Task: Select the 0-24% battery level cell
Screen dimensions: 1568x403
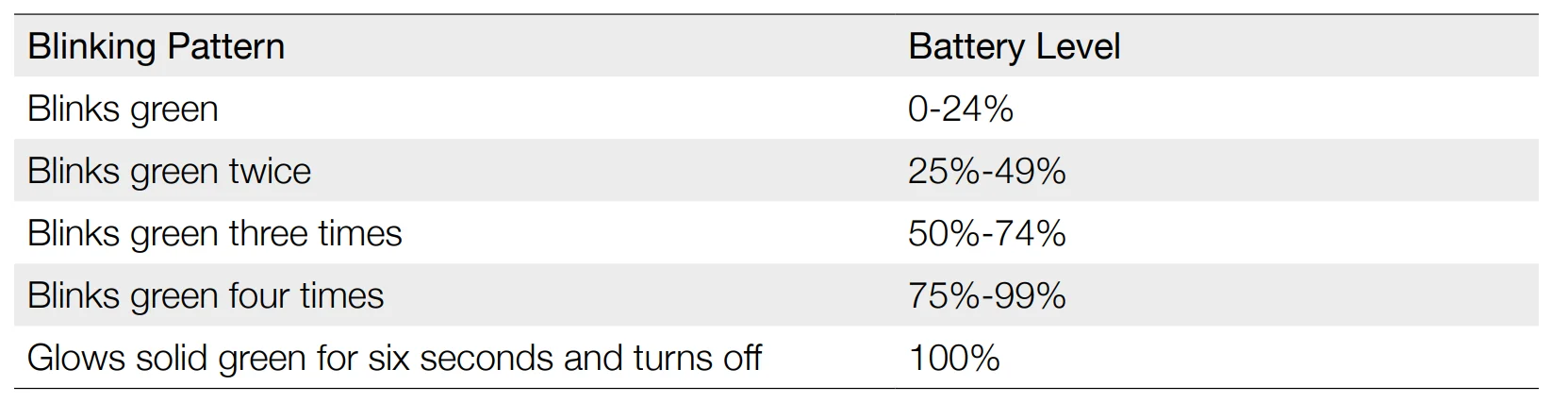Action: click(960, 109)
